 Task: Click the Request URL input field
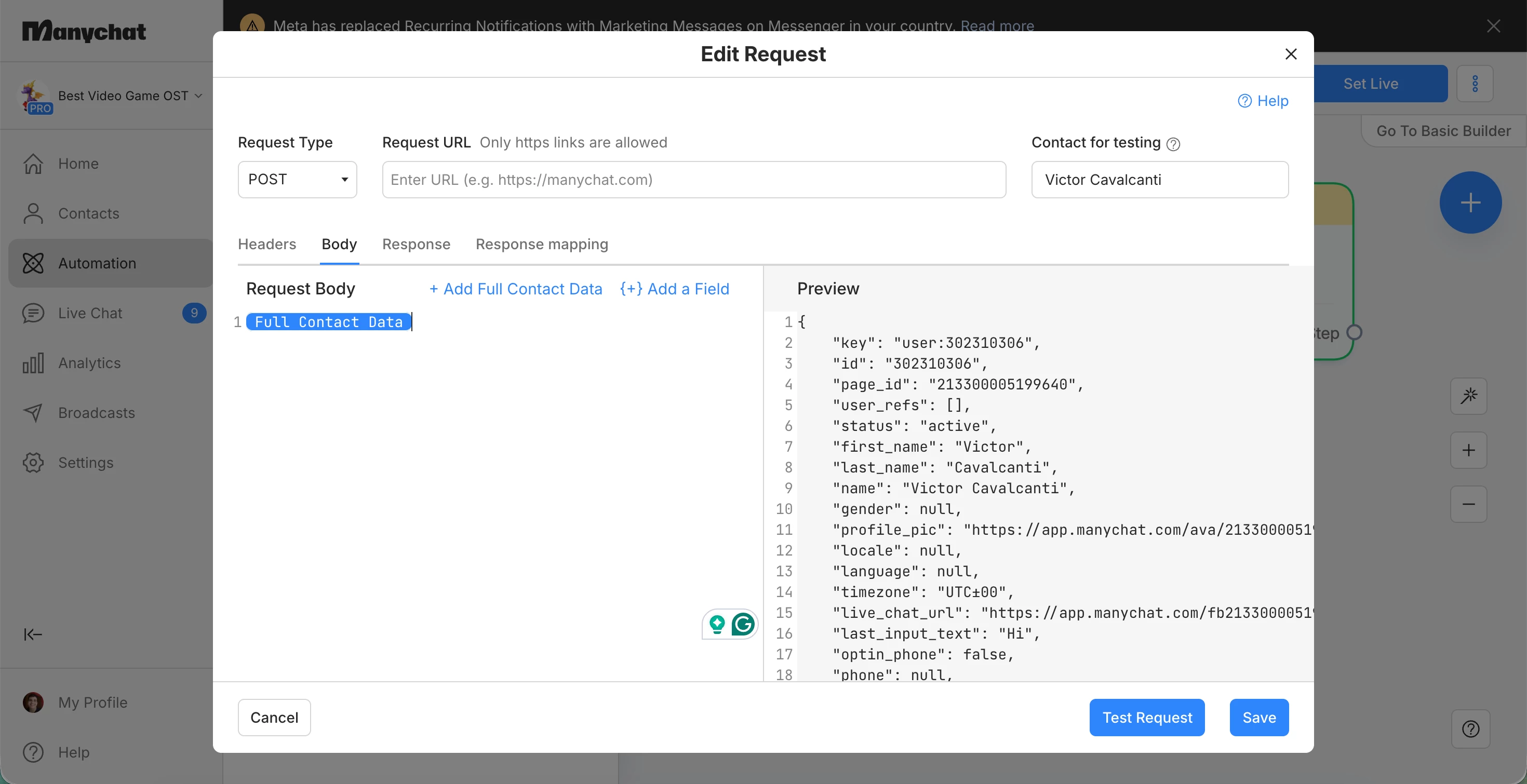tap(693, 180)
